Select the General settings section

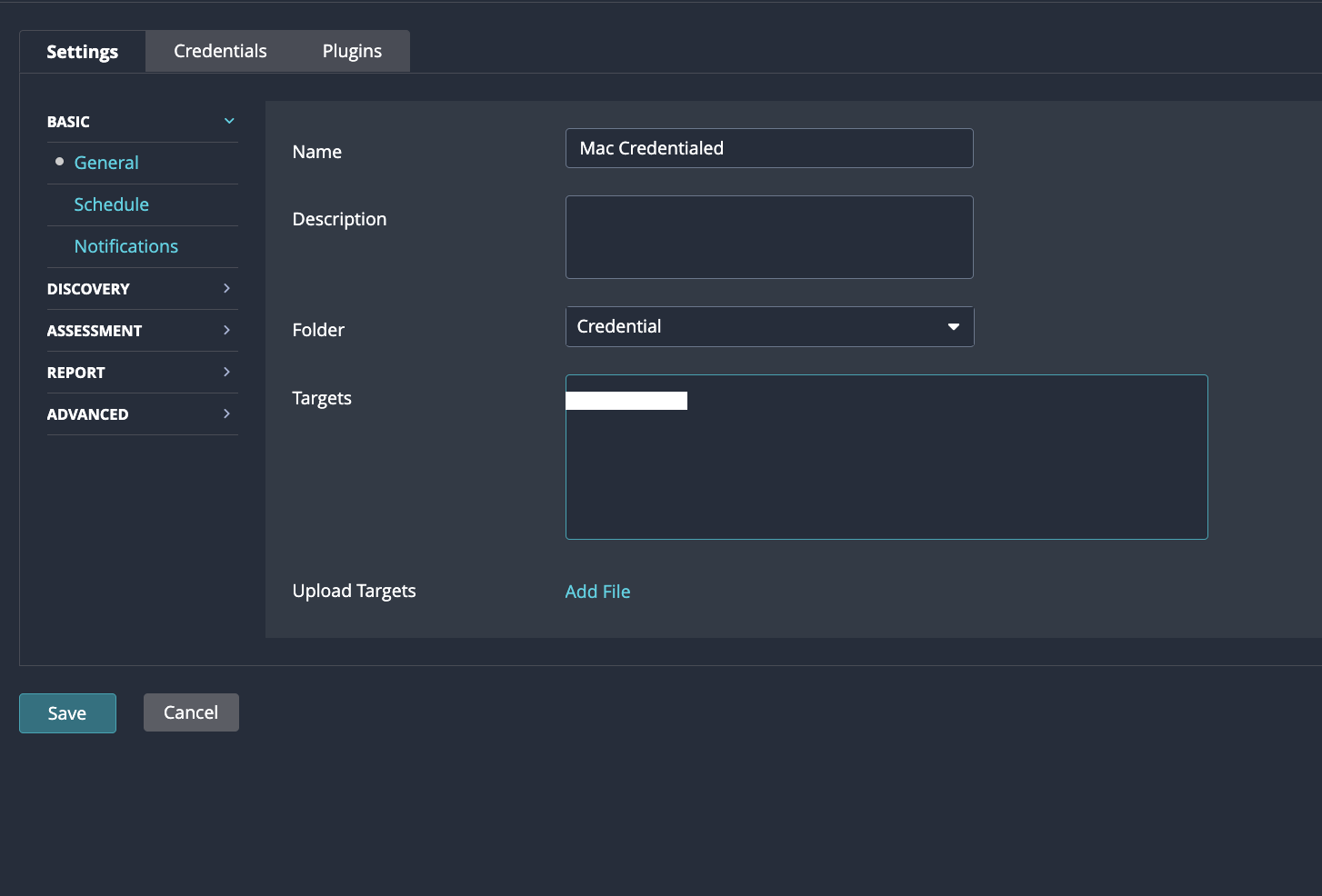[106, 163]
